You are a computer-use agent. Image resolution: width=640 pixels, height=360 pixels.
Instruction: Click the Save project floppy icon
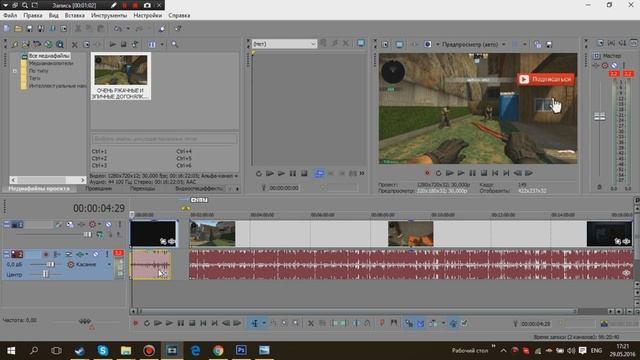[x=29, y=29]
